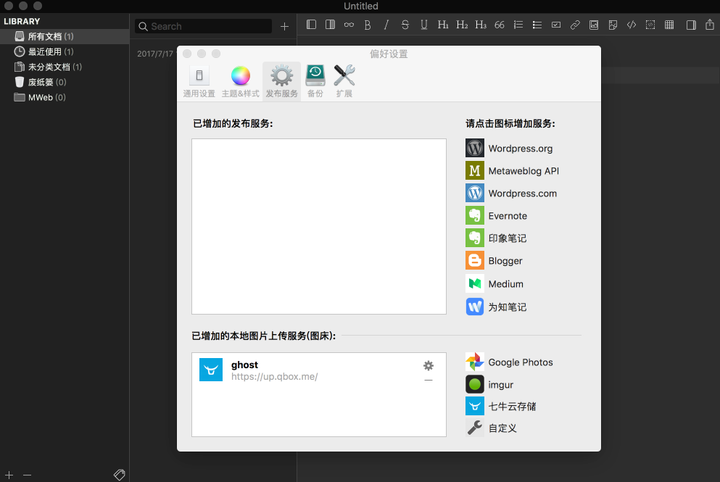Open the 主题&样式 preferences tab
This screenshot has height=482, width=720.
pos(239,81)
